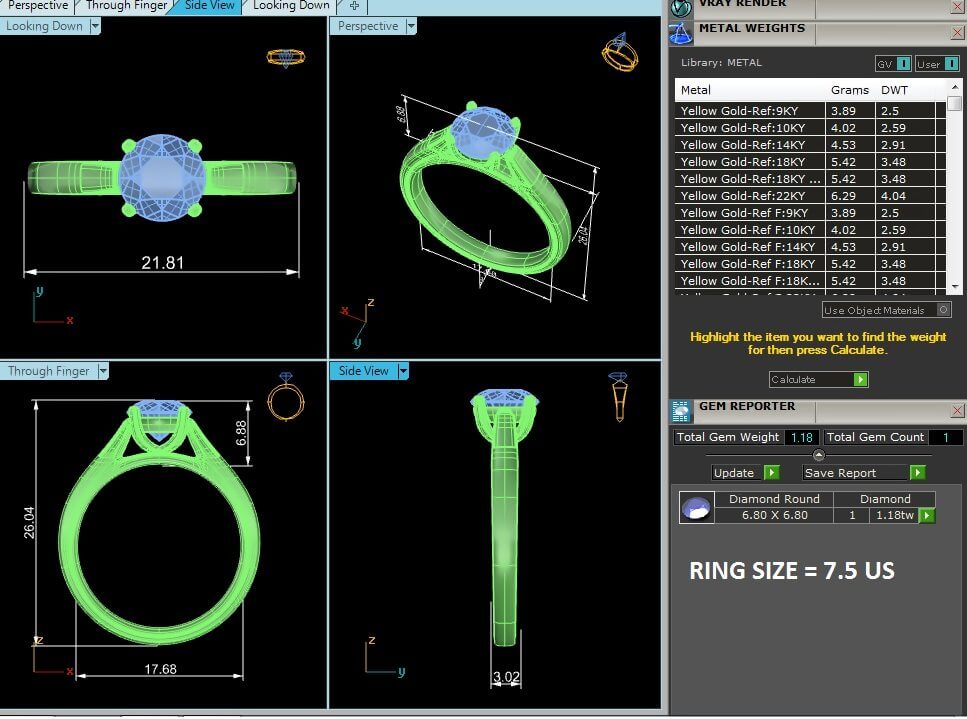Enable Use Object Materials option
The image size is (967, 719).
tap(943, 311)
